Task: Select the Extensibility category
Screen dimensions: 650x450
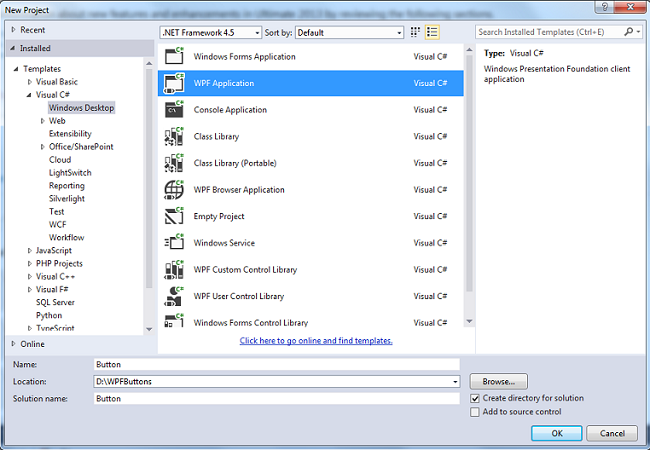Action: tap(70, 134)
